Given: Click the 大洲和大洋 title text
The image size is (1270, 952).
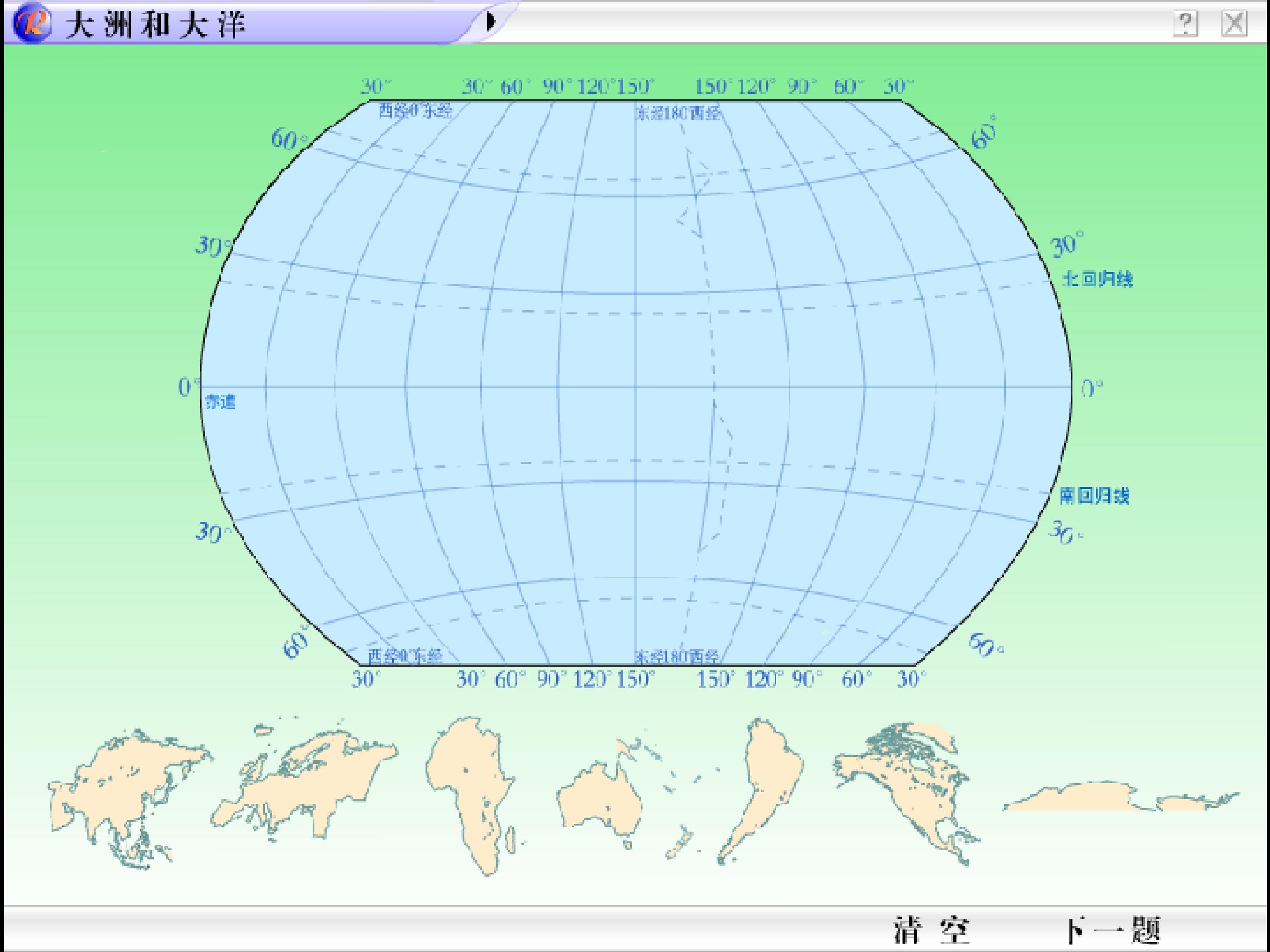Looking at the screenshot, I should 155,25.
